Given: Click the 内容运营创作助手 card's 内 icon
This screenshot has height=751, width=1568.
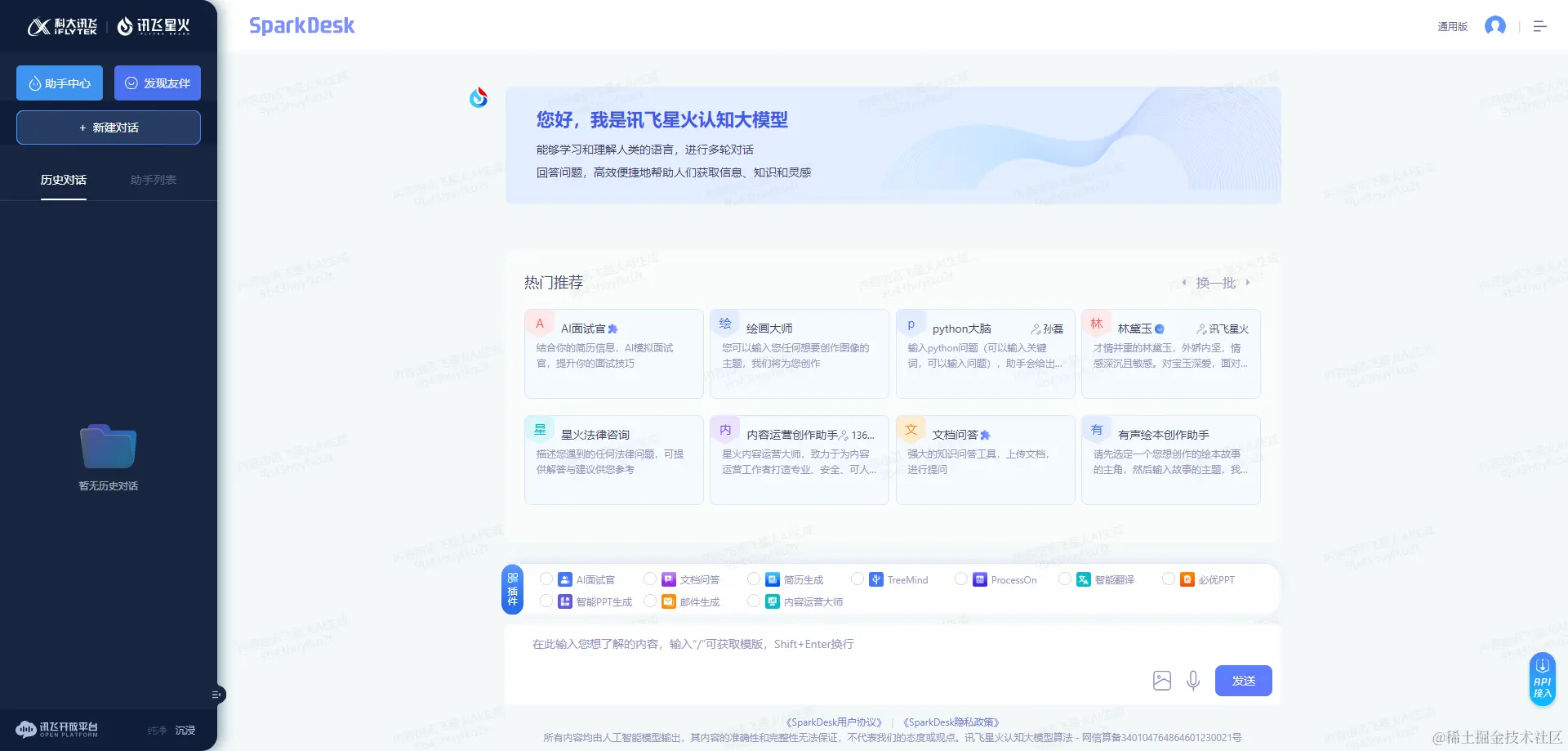Looking at the screenshot, I should 725,430.
